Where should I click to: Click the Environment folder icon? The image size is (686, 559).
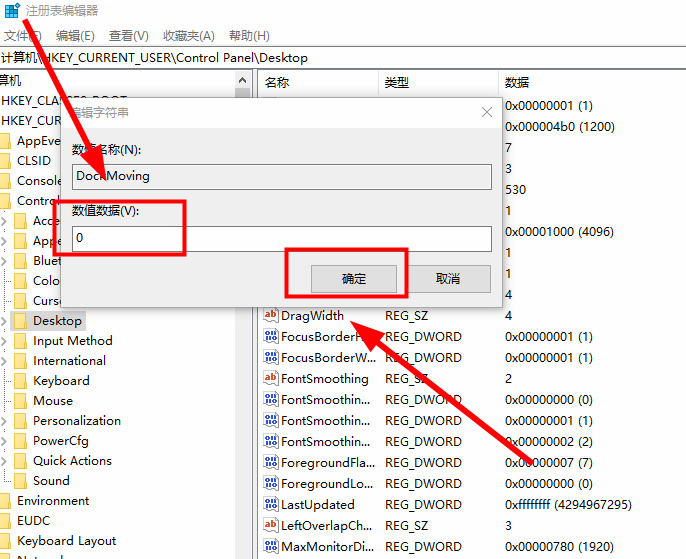coord(6,501)
